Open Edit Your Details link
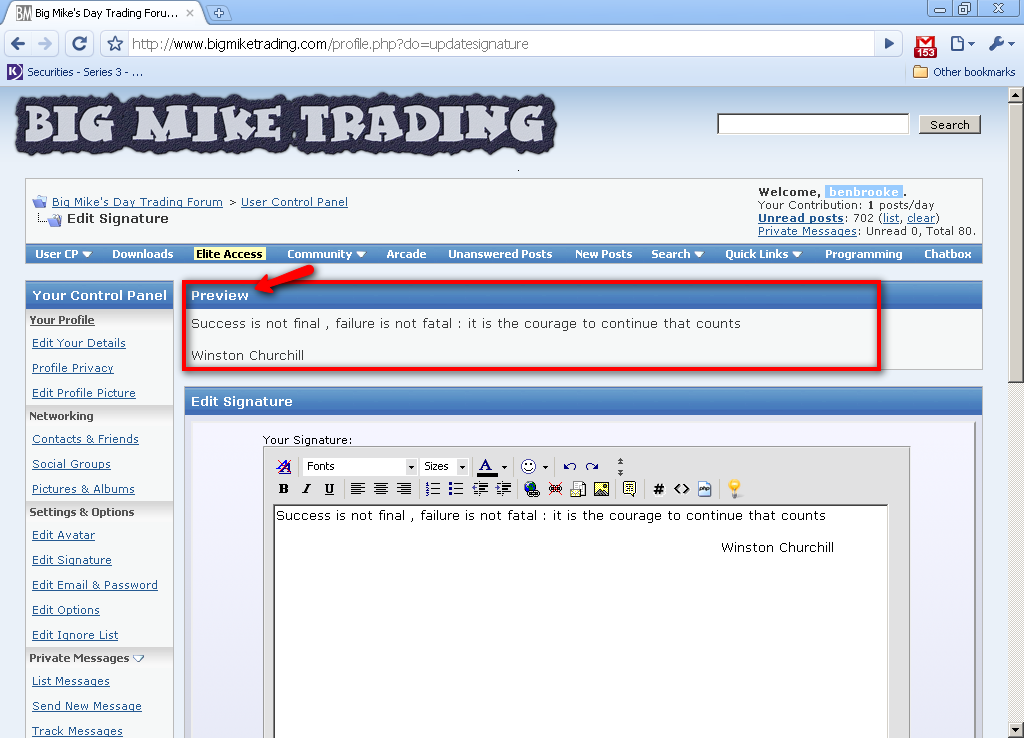This screenshot has height=738, width=1024. click(79, 343)
